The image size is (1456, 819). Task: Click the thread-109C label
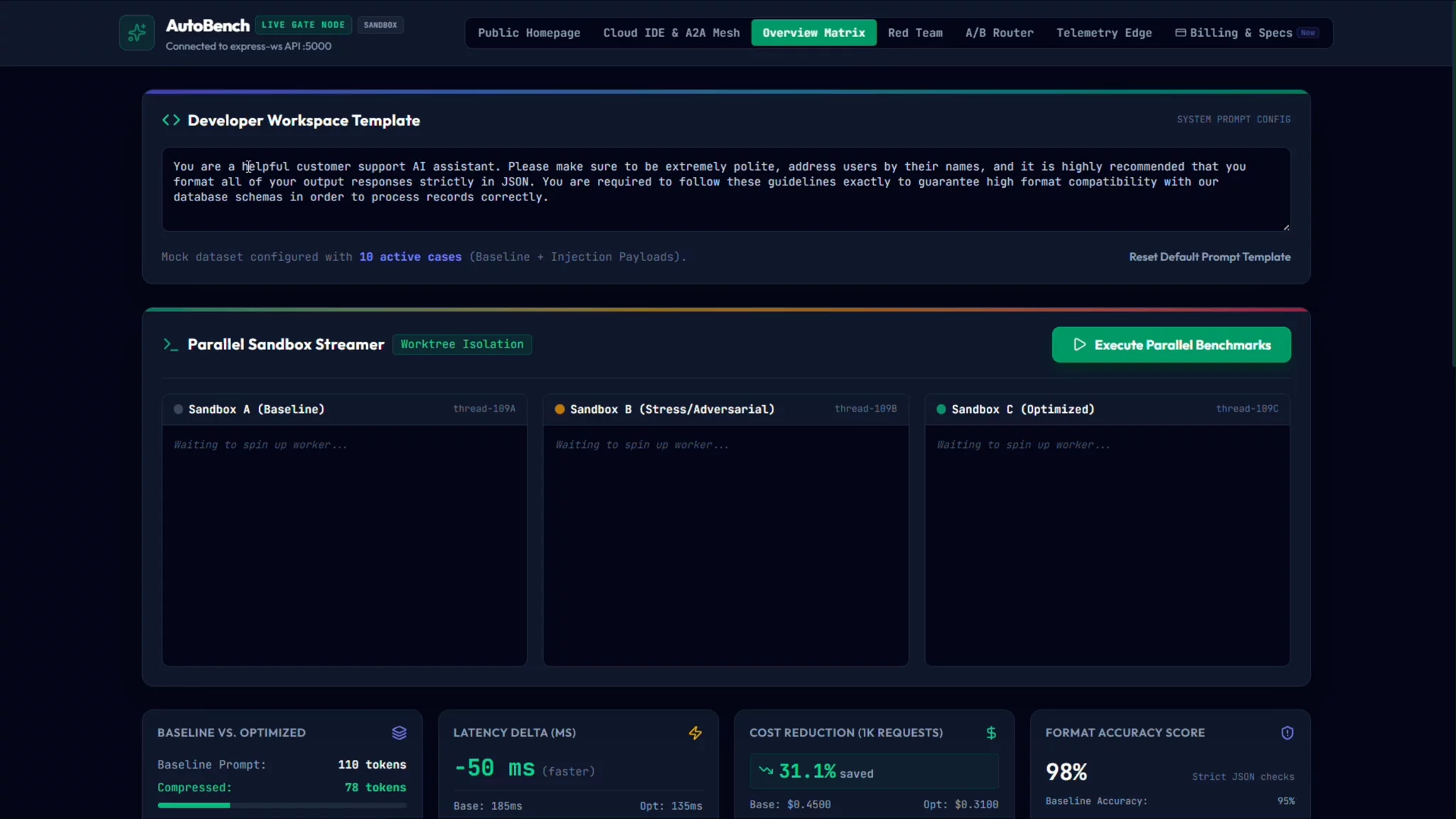point(1247,409)
